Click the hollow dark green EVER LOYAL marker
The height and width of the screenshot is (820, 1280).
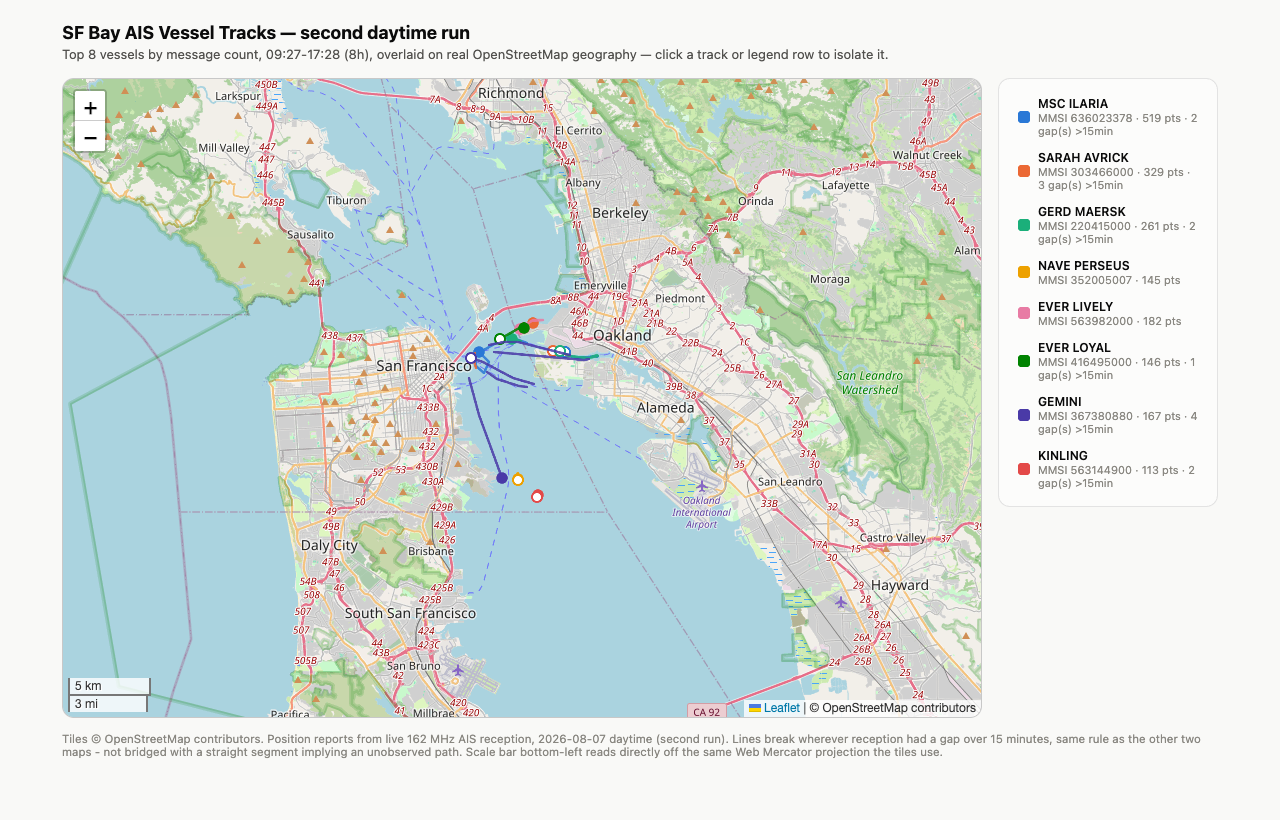click(500, 339)
